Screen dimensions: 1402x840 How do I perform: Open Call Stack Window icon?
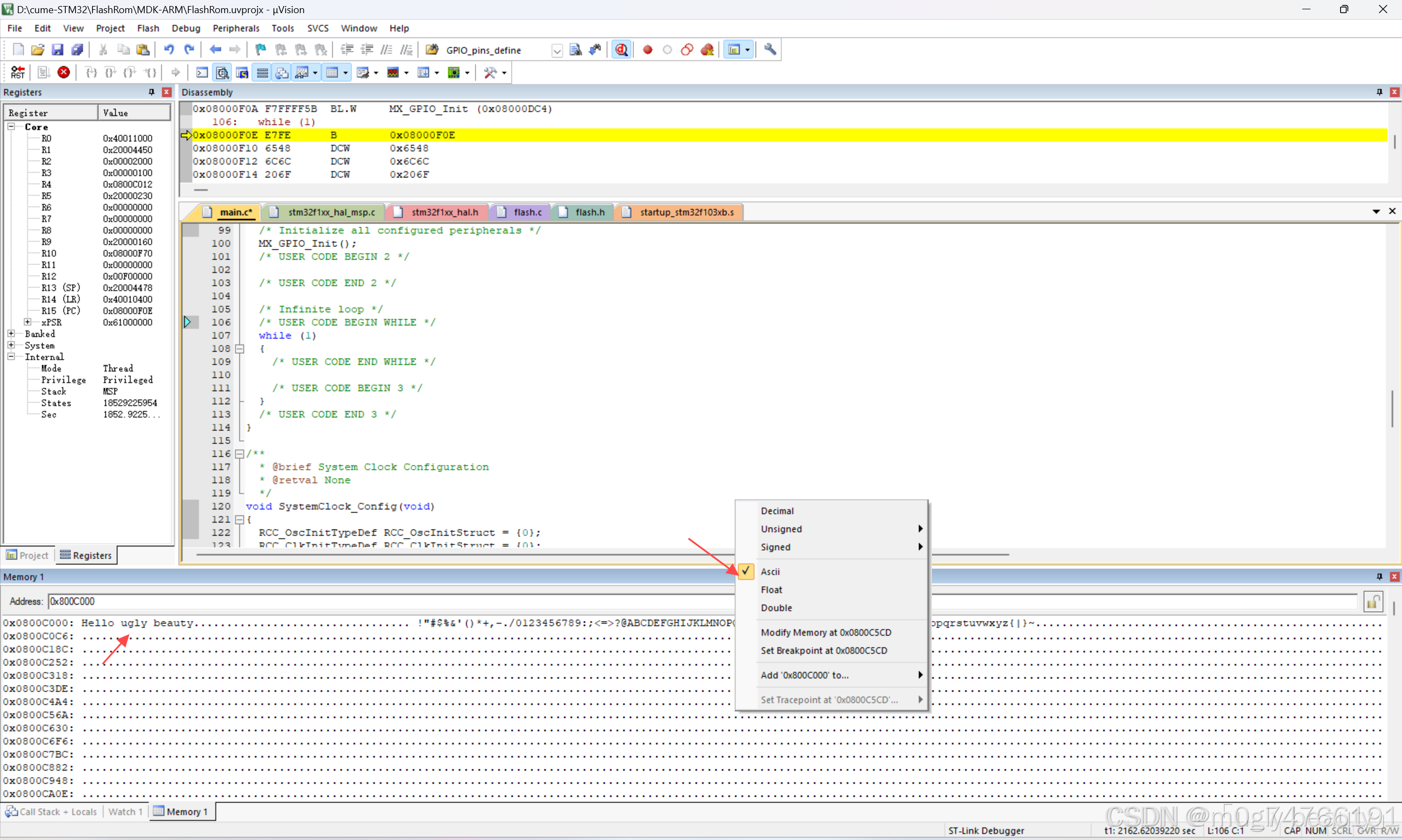click(282, 72)
